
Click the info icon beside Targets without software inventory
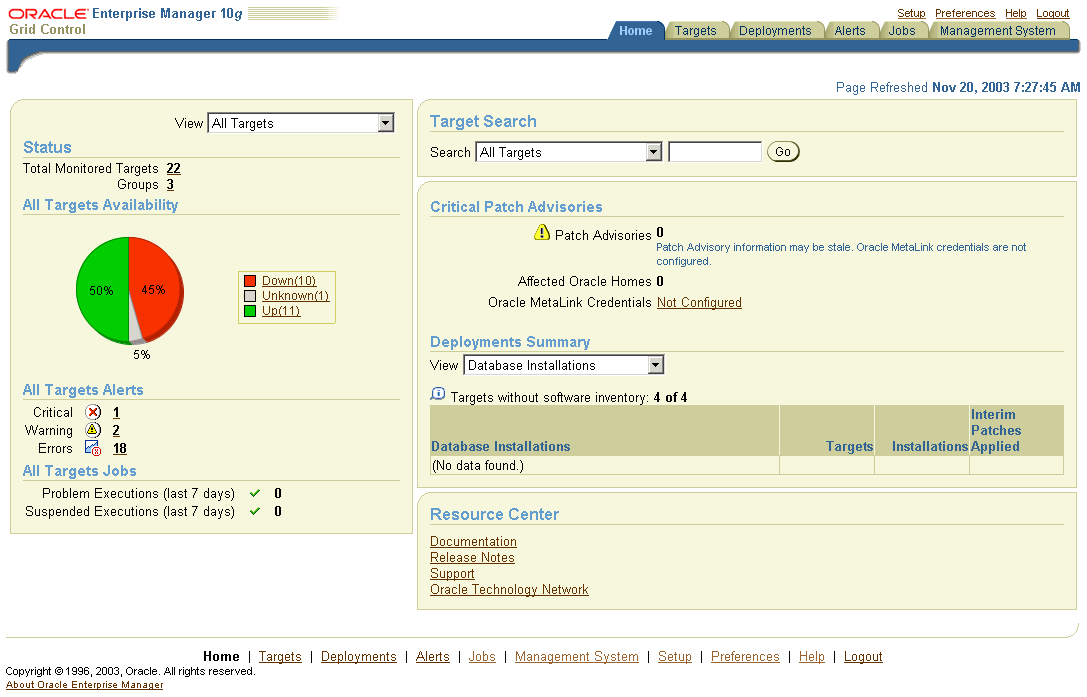438,395
